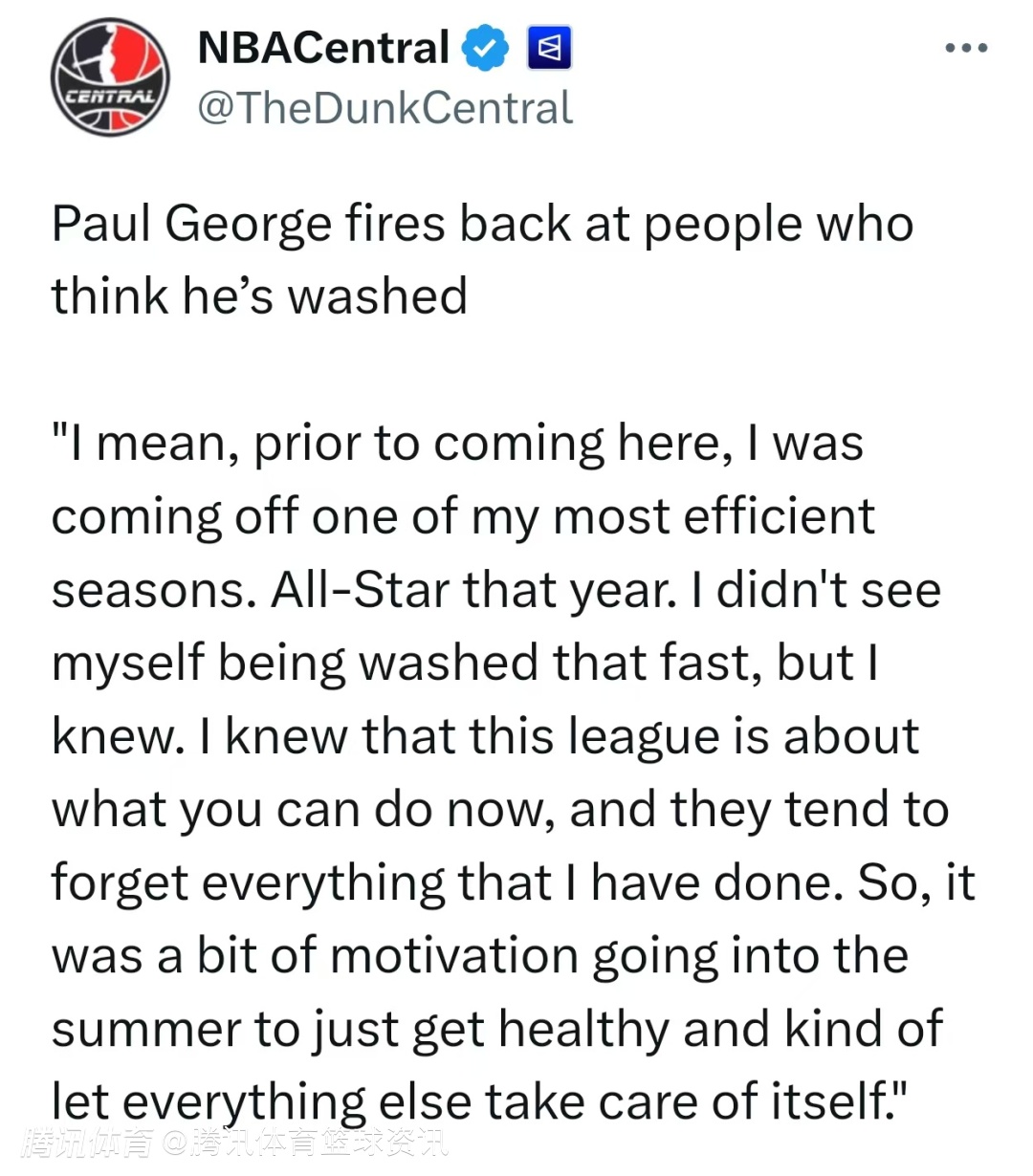1033x1176 pixels.
Task: Click the blue verified checkmark badge
Action: pyautogui.click(x=486, y=48)
